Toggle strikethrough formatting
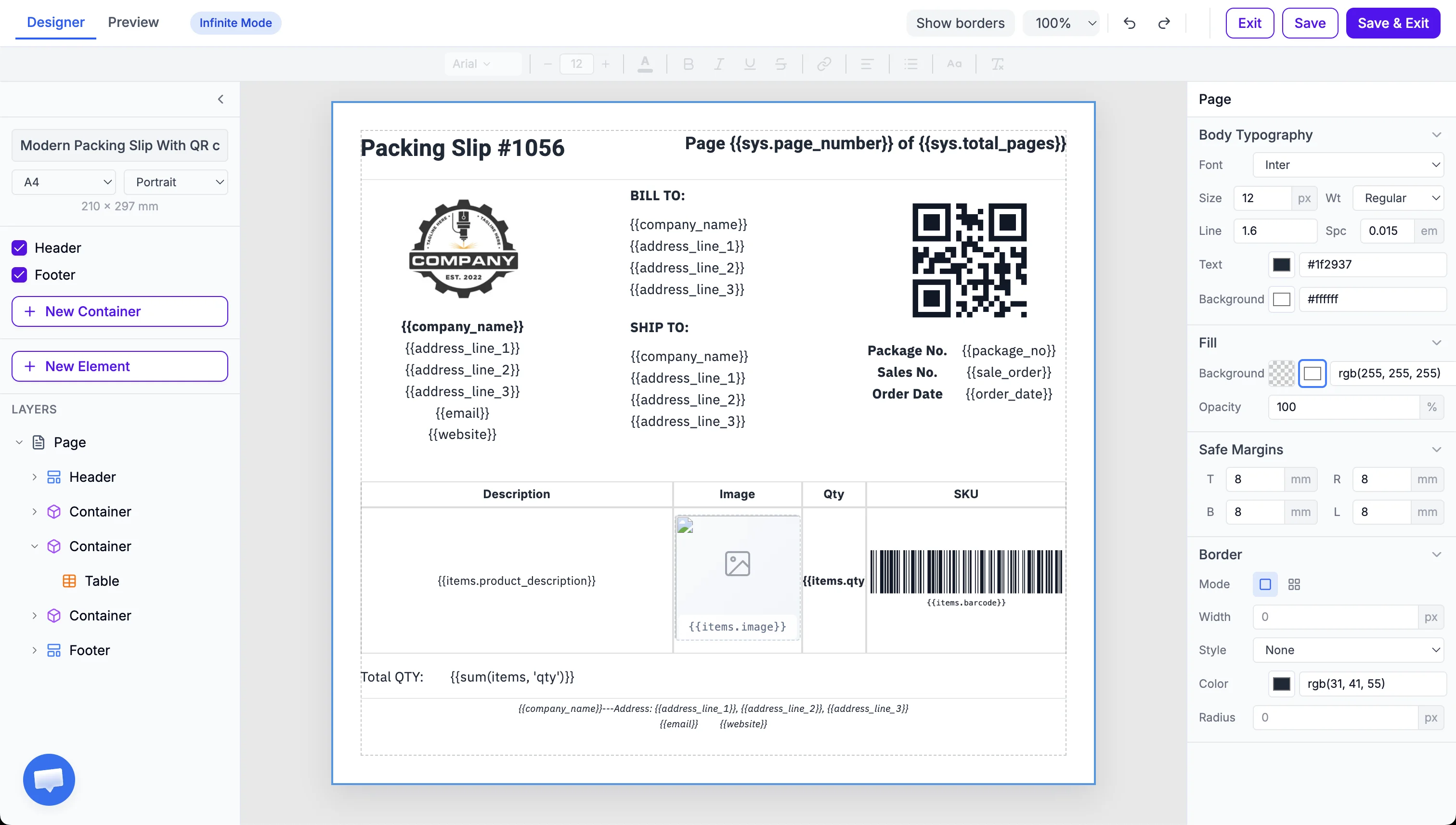1456x825 pixels. [x=781, y=64]
